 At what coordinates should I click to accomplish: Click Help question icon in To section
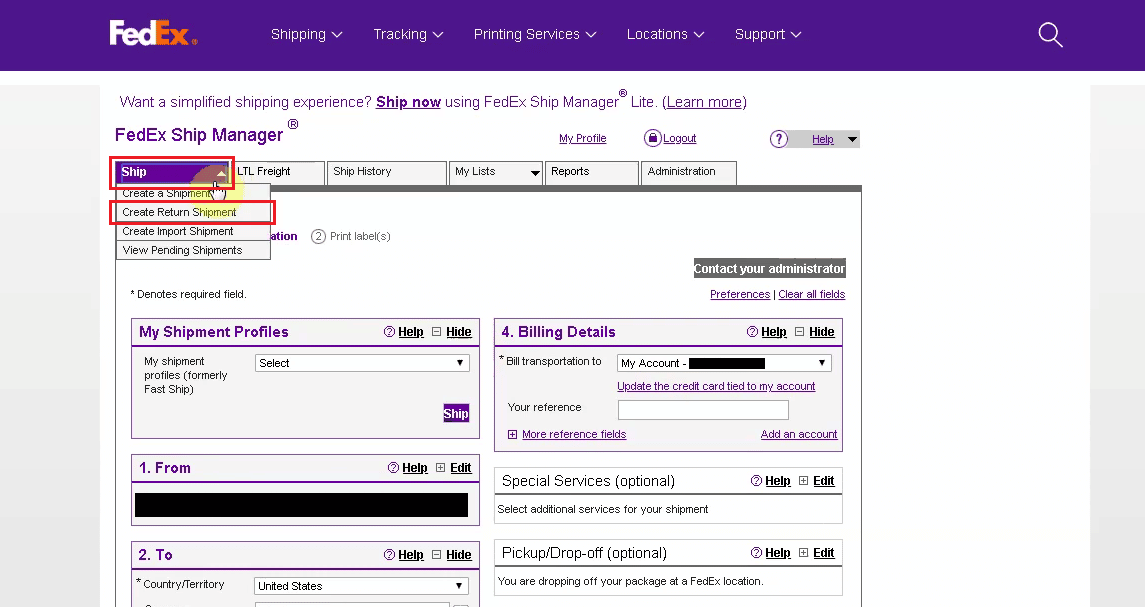tap(389, 554)
